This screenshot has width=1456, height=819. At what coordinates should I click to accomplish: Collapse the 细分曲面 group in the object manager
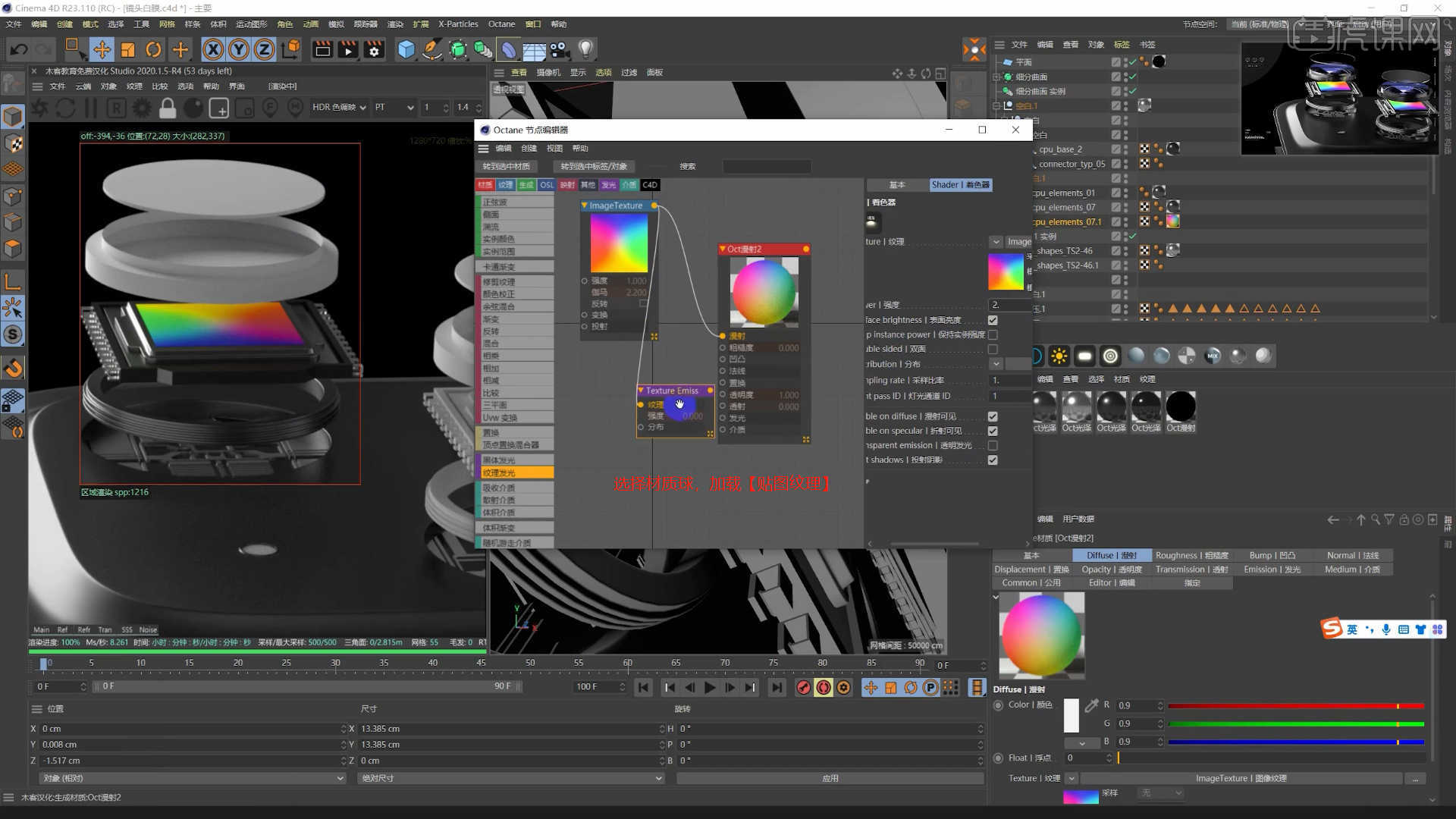click(996, 76)
